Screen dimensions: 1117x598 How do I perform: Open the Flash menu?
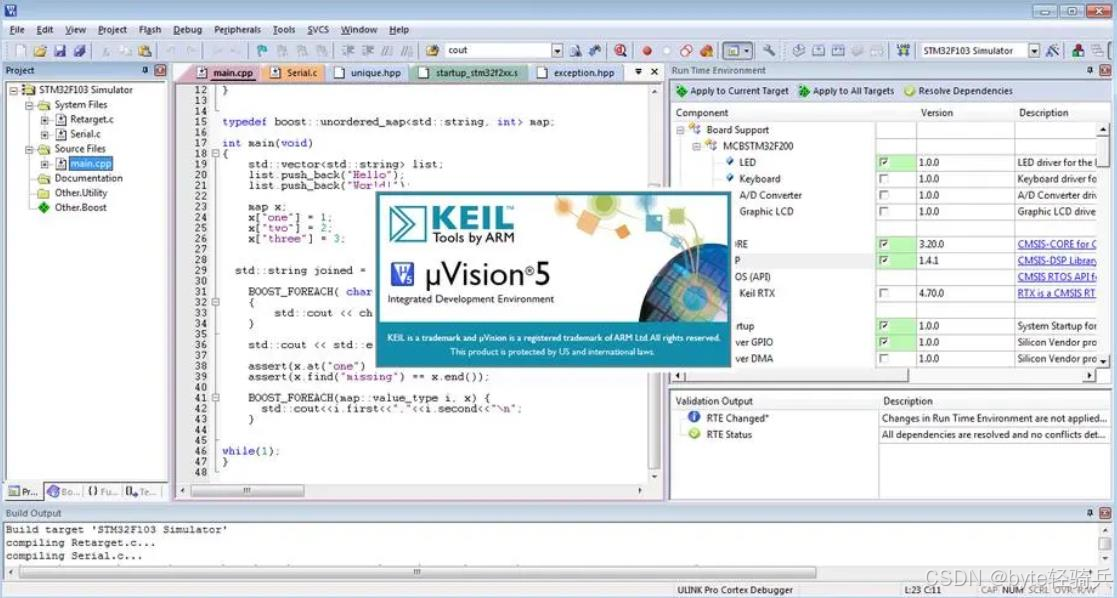click(150, 30)
